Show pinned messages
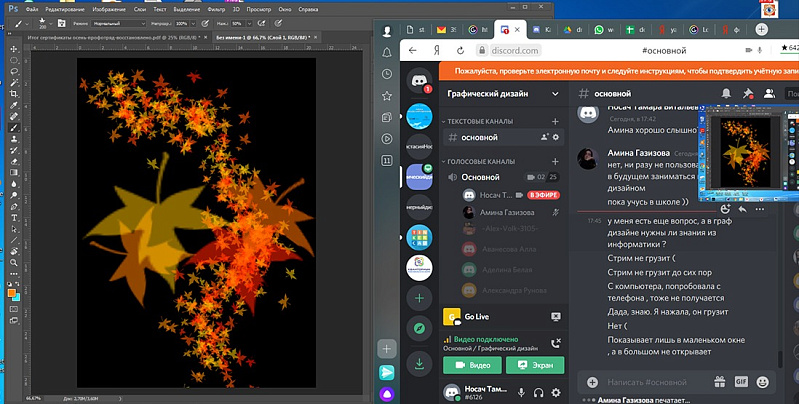Viewport: 799px width, 404px height. pos(748,94)
